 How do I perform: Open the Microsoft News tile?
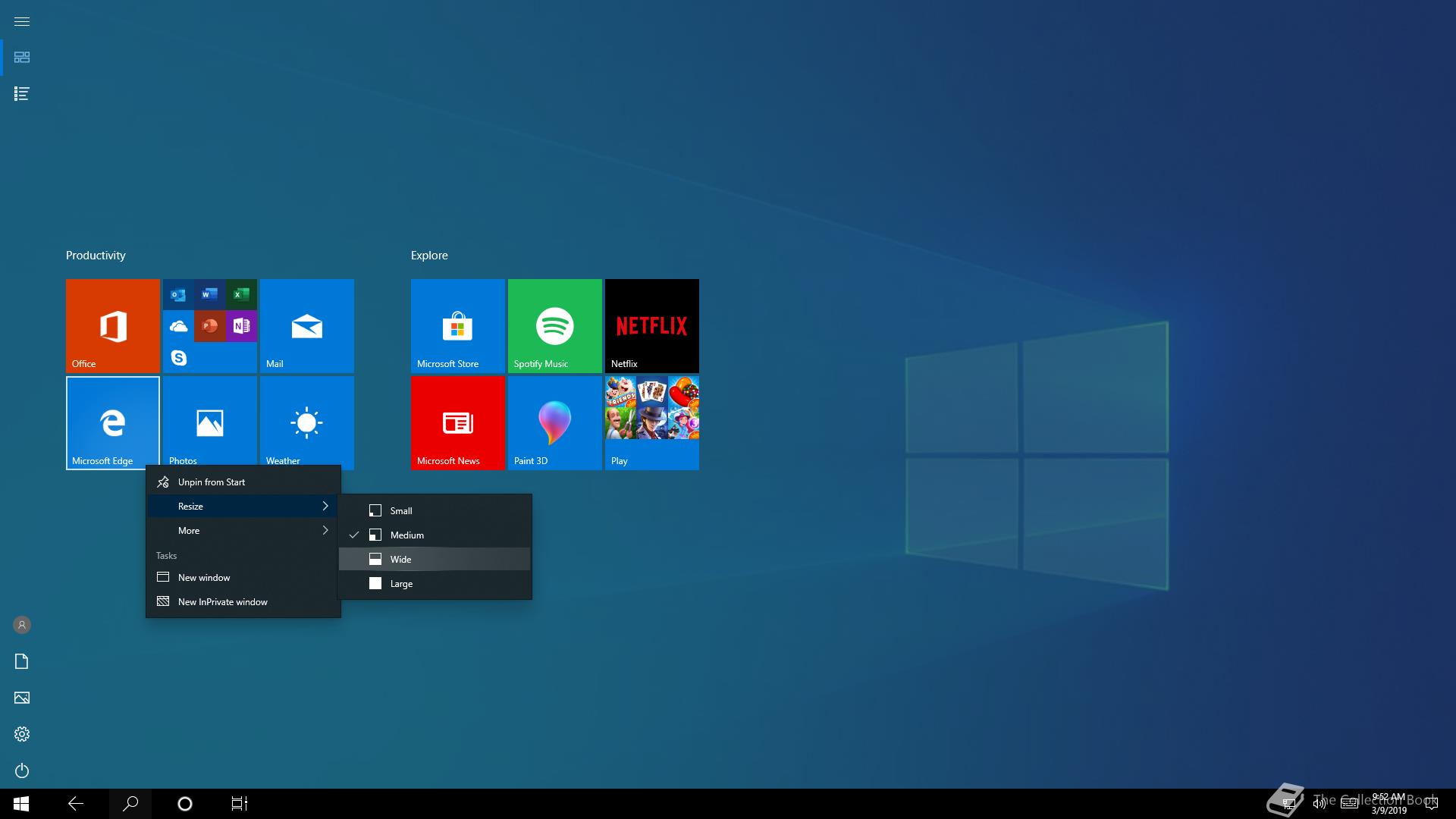pyautogui.click(x=458, y=423)
